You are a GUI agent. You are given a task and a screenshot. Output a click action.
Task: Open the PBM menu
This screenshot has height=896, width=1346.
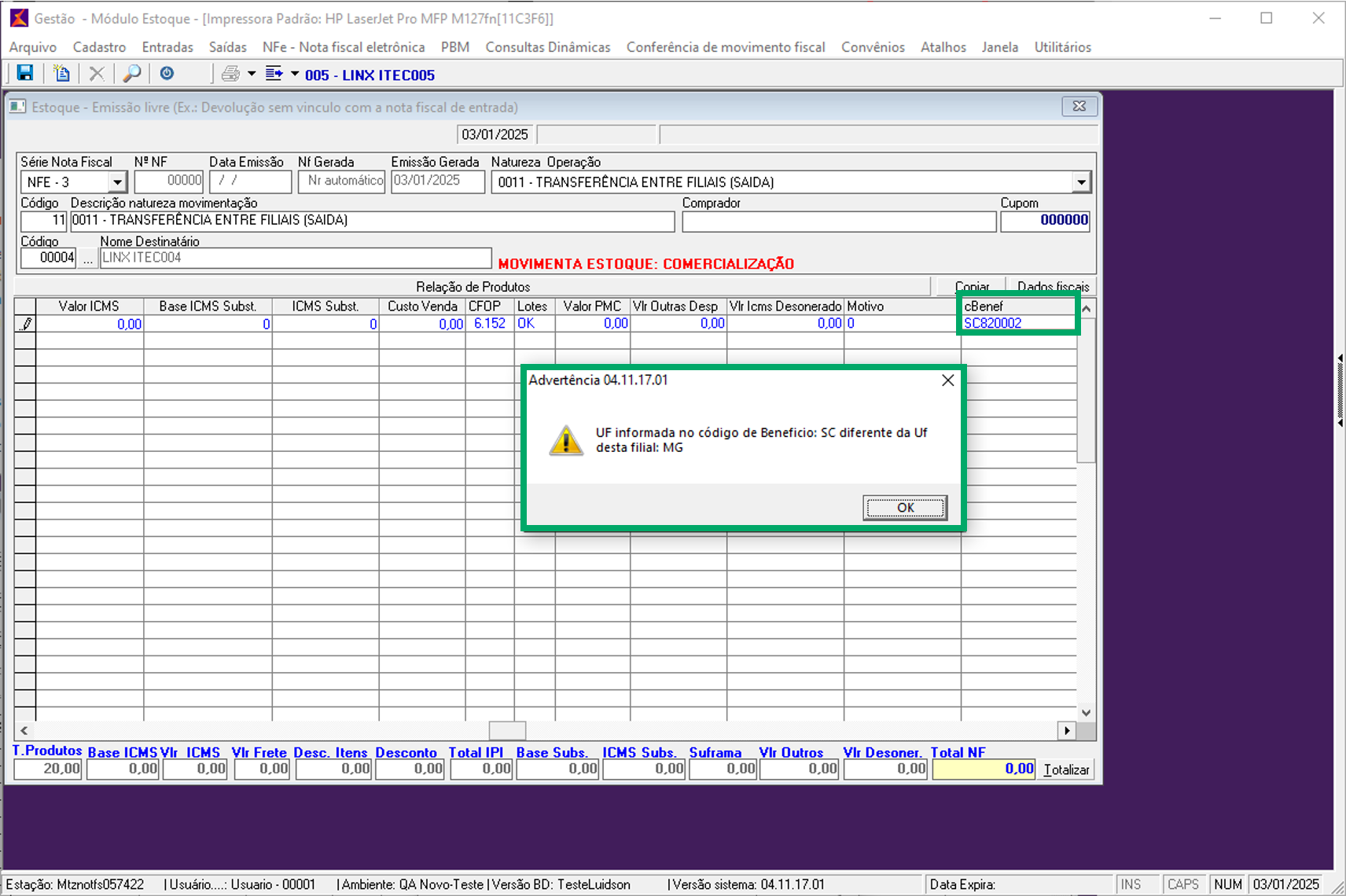pyautogui.click(x=455, y=47)
